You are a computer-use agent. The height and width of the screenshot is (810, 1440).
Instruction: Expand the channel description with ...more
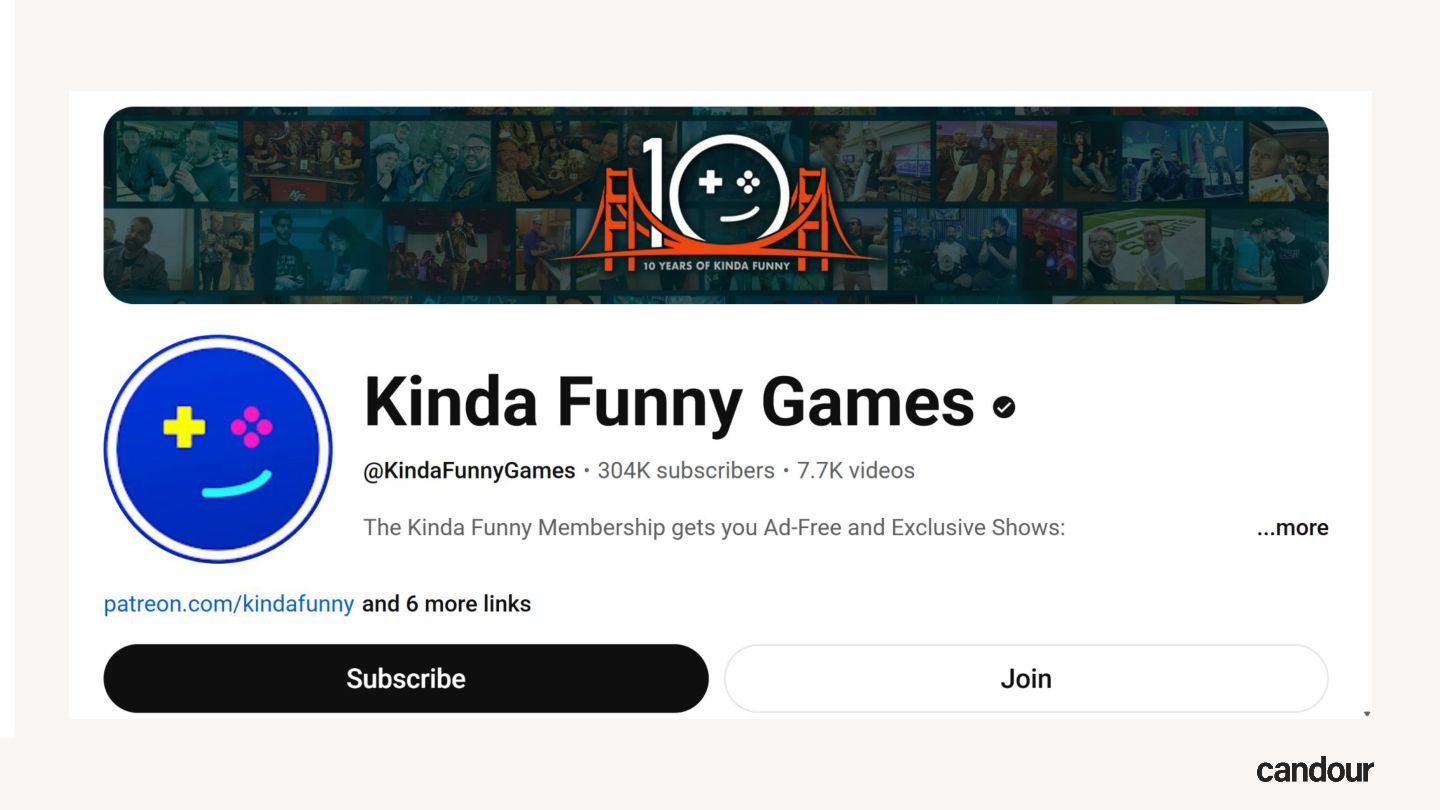[1292, 528]
